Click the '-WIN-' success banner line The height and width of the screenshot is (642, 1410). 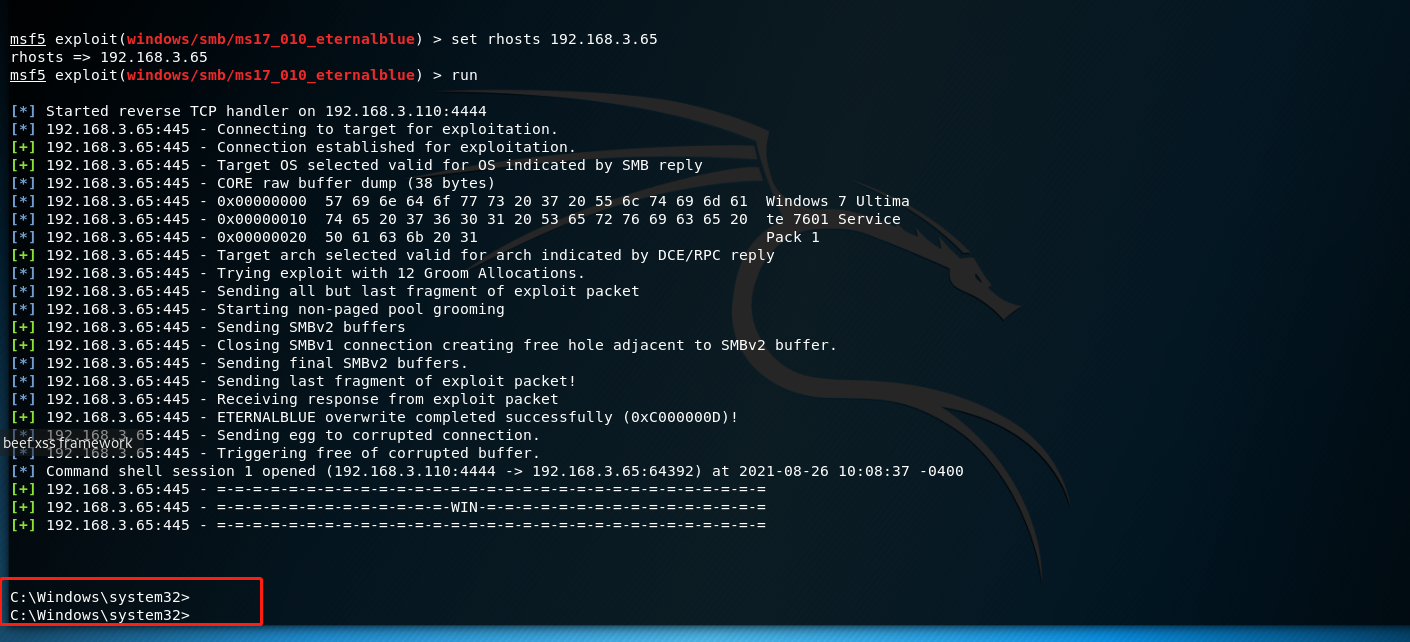tap(388, 507)
